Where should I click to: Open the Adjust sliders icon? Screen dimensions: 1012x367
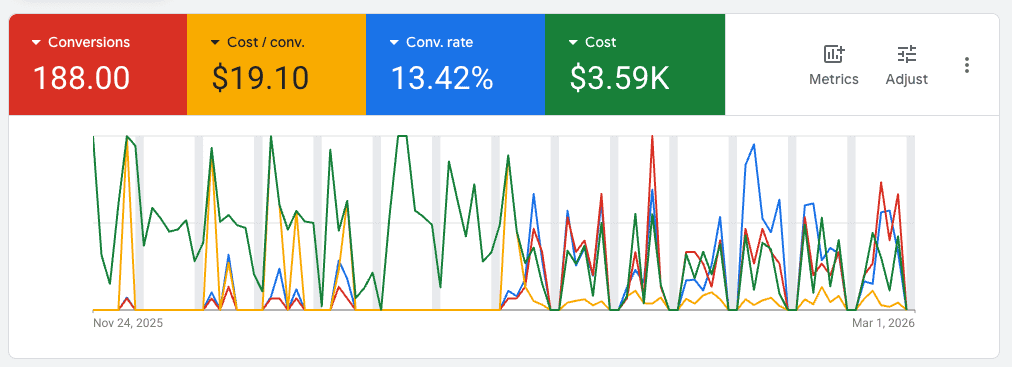click(x=907, y=54)
